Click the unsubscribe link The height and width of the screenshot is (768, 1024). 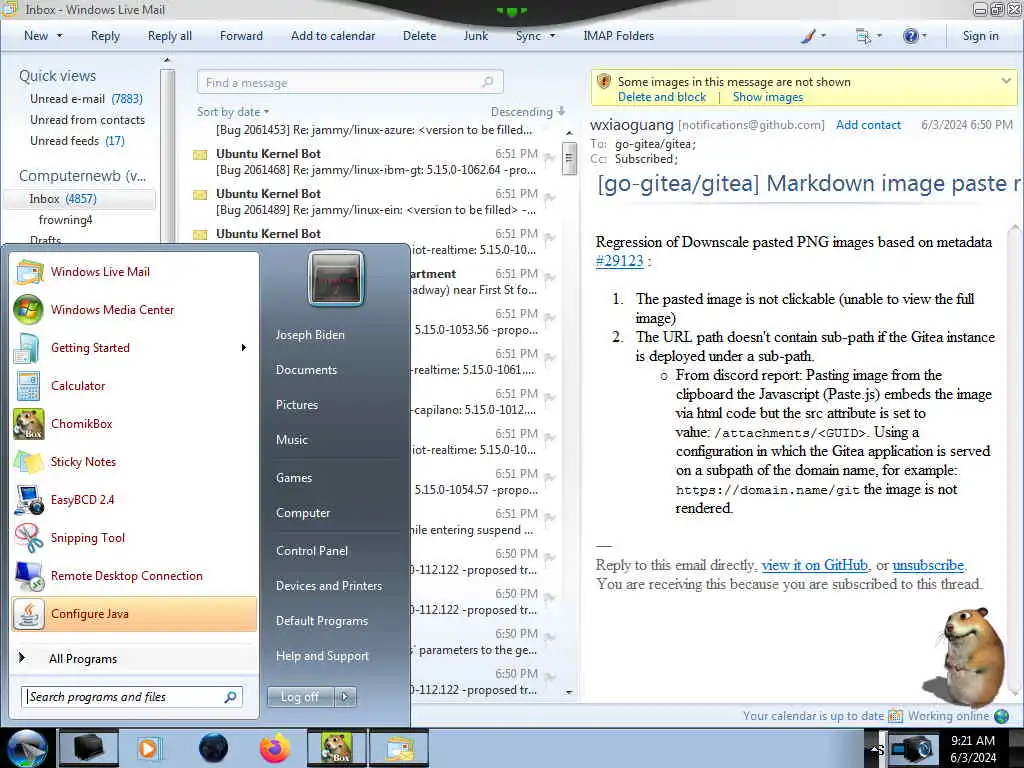coord(928,565)
